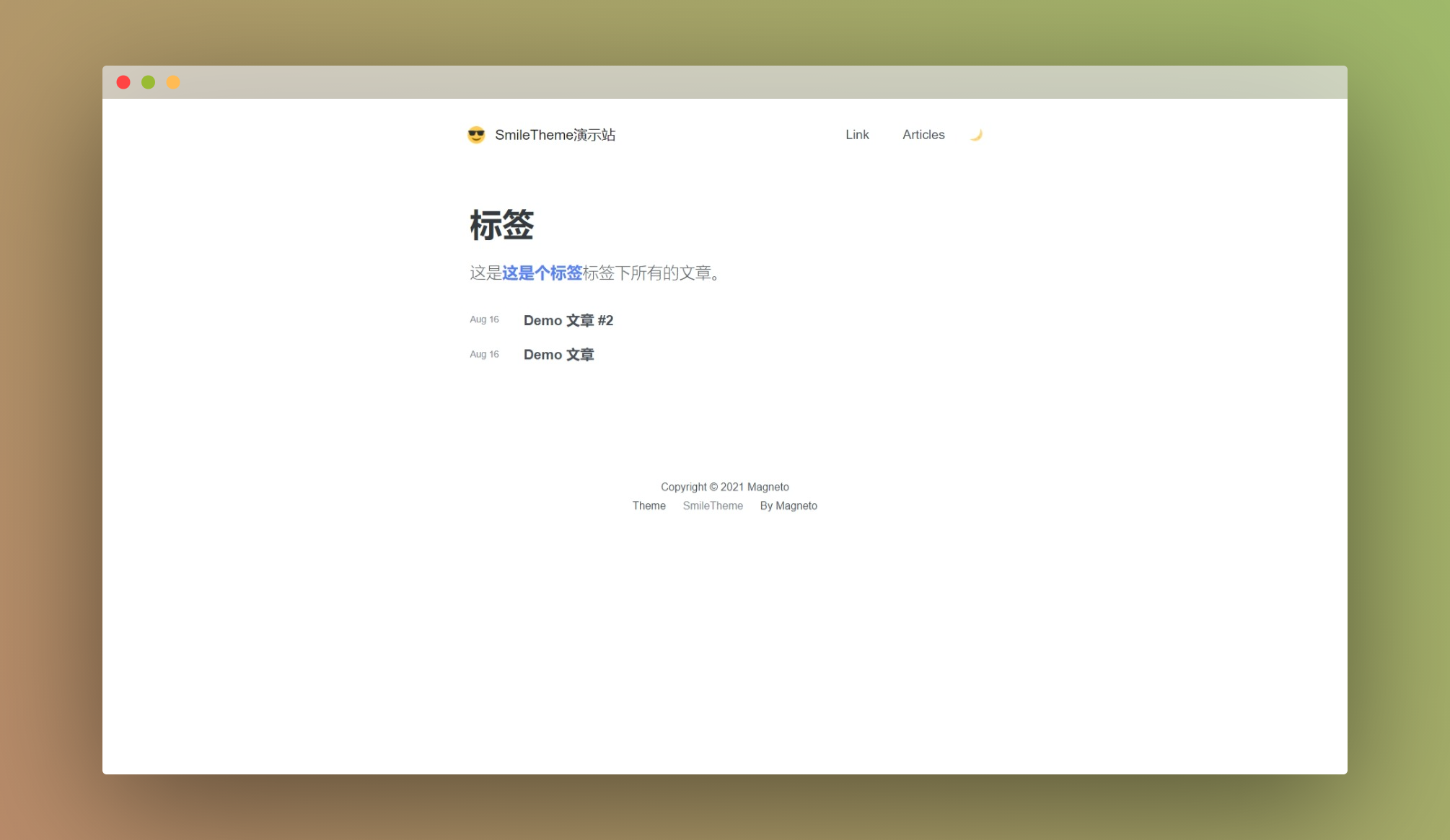The image size is (1450, 840).
Task: Visit the SmileTheme footer link
Action: click(x=713, y=505)
